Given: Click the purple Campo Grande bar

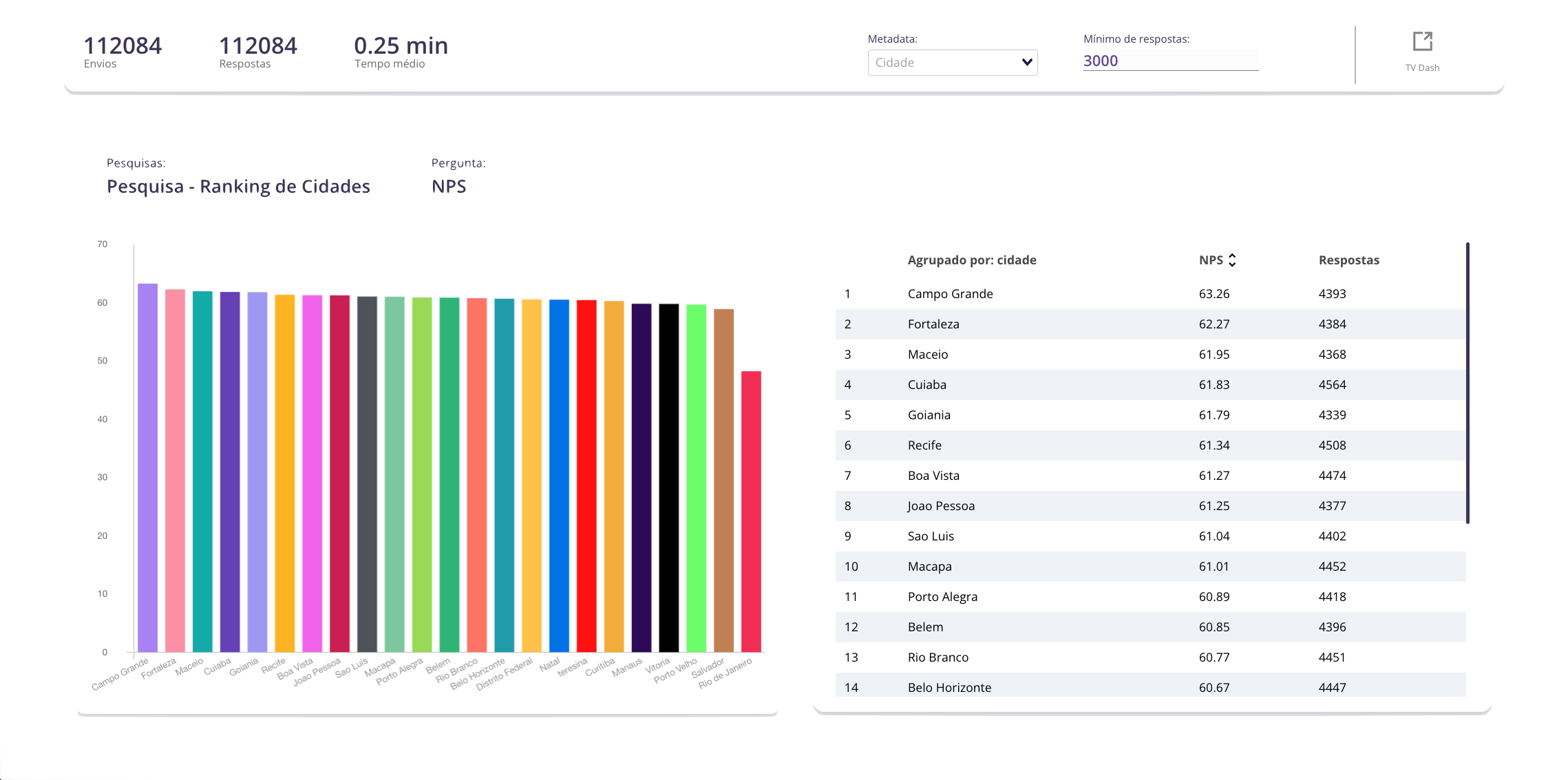Looking at the screenshot, I should pos(147,468).
